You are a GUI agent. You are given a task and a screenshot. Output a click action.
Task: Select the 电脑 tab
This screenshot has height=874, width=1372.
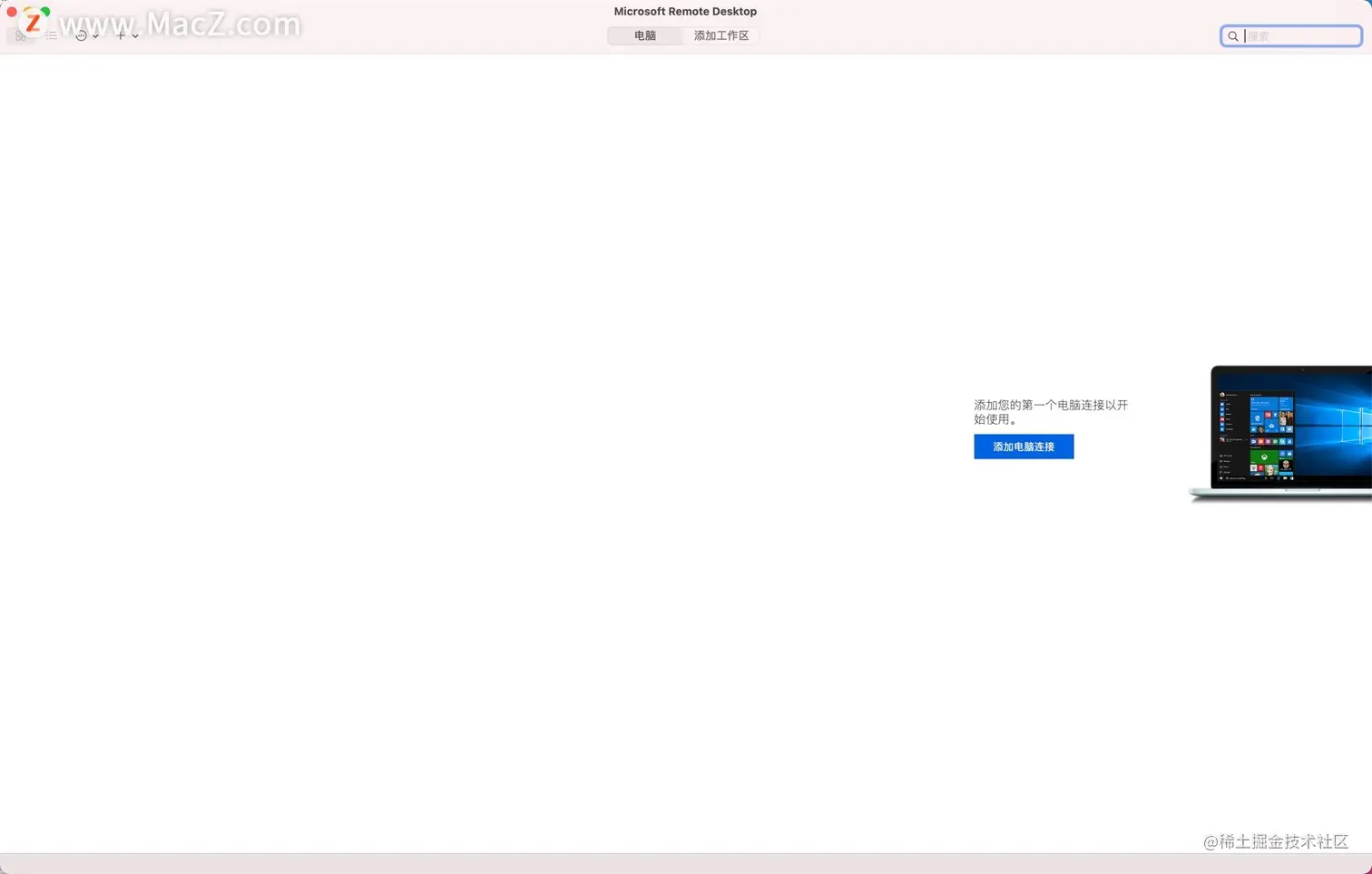(x=644, y=35)
